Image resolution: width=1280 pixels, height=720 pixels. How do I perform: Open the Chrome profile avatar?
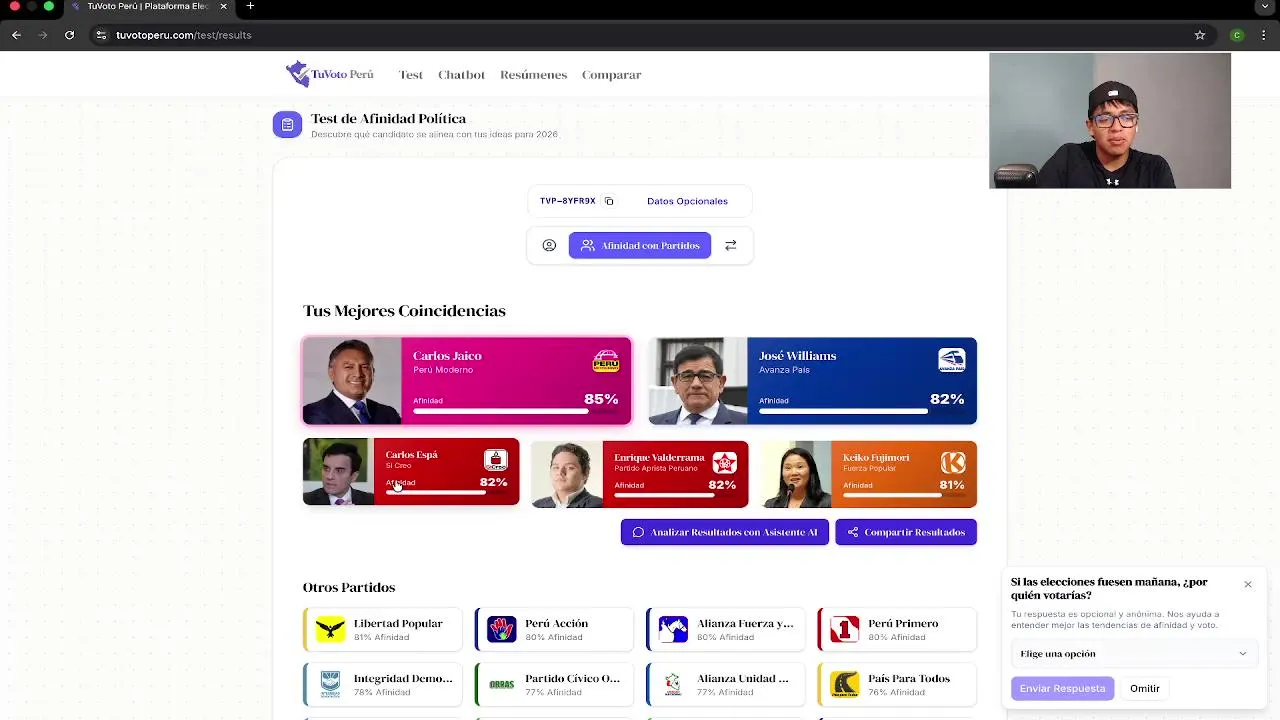pyautogui.click(x=1237, y=35)
